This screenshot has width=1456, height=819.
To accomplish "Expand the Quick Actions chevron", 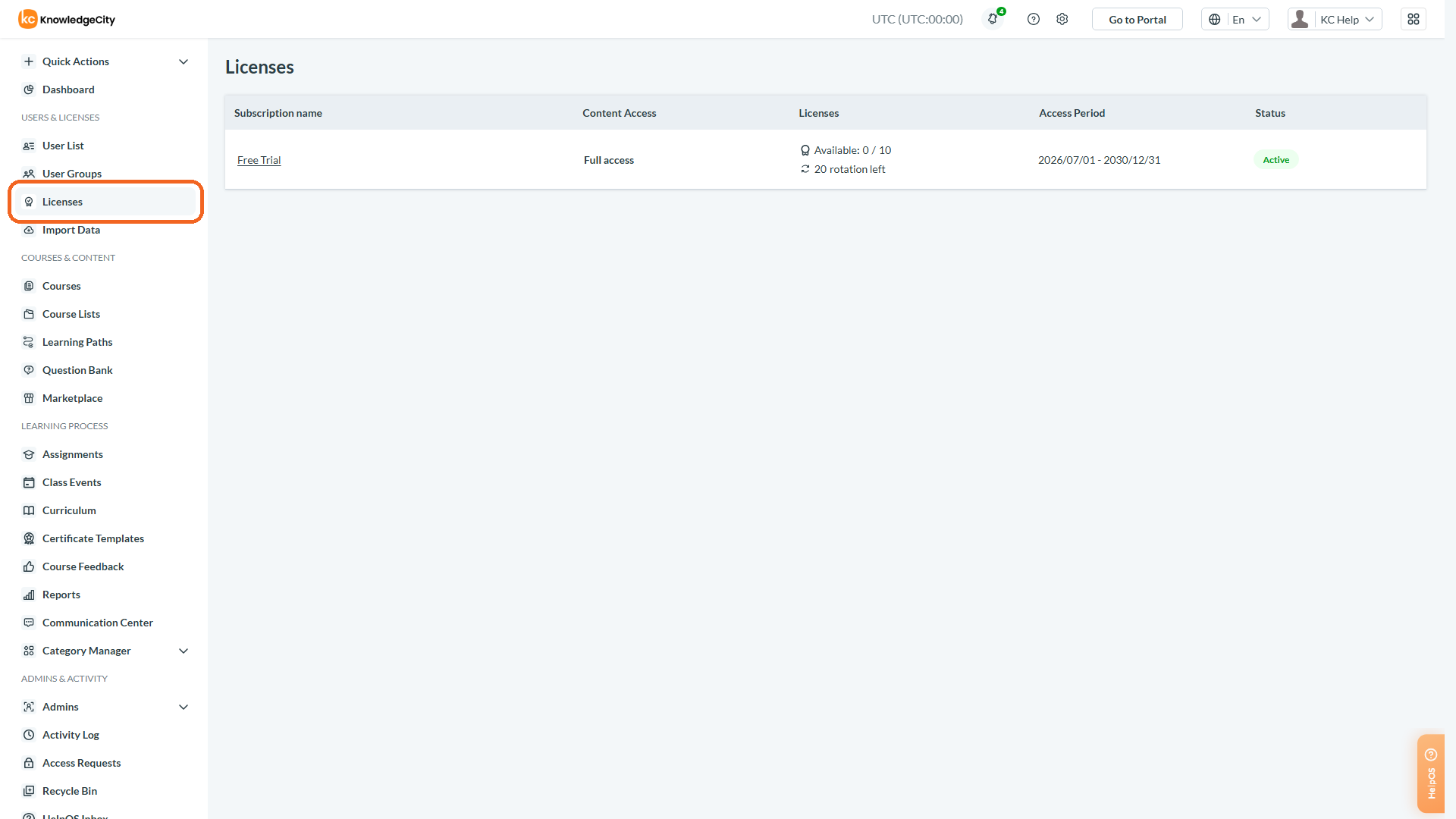I will [184, 61].
